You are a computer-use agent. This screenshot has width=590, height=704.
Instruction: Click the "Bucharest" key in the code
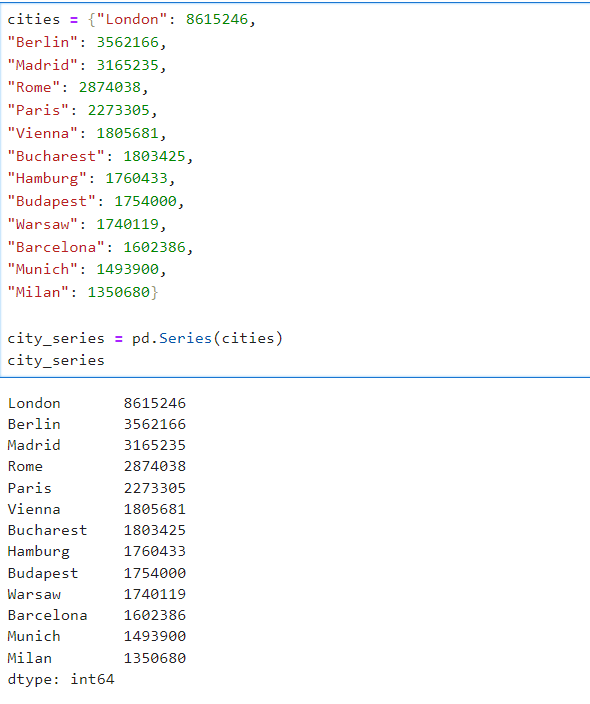pos(56,156)
